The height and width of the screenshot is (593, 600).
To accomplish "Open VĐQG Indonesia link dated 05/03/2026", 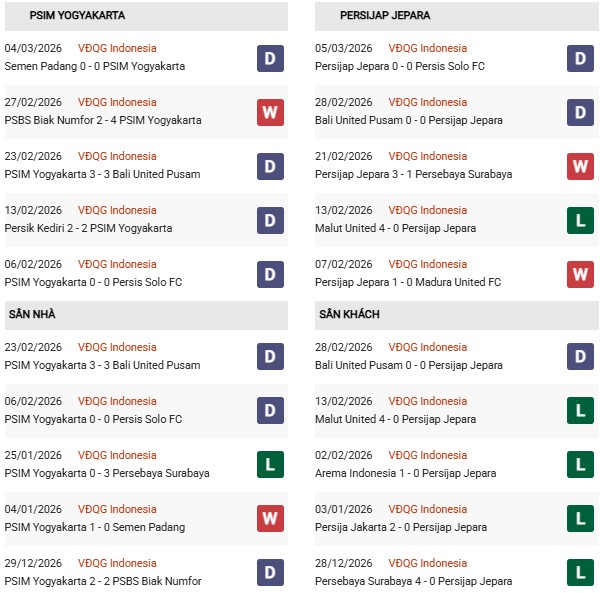I will pos(429,48).
